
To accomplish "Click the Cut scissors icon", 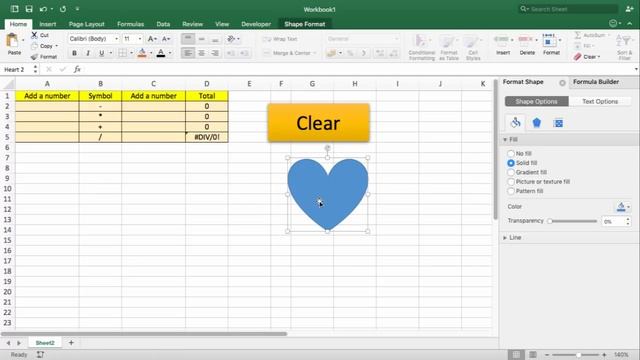I will click(x=35, y=35).
